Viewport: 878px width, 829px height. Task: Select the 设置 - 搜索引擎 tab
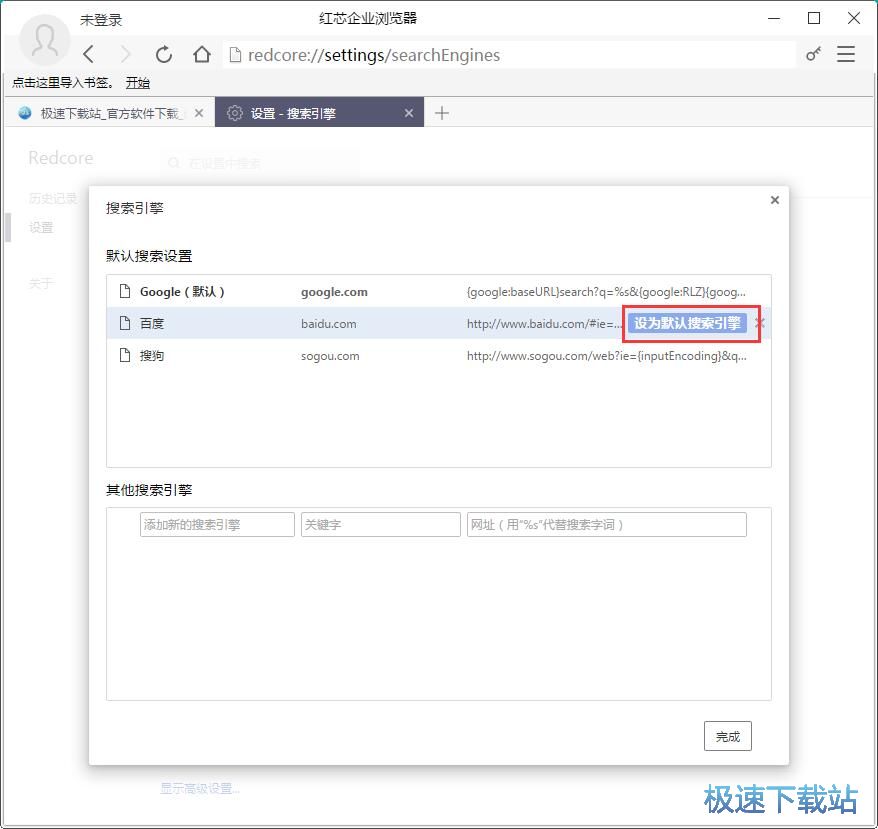[319, 113]
